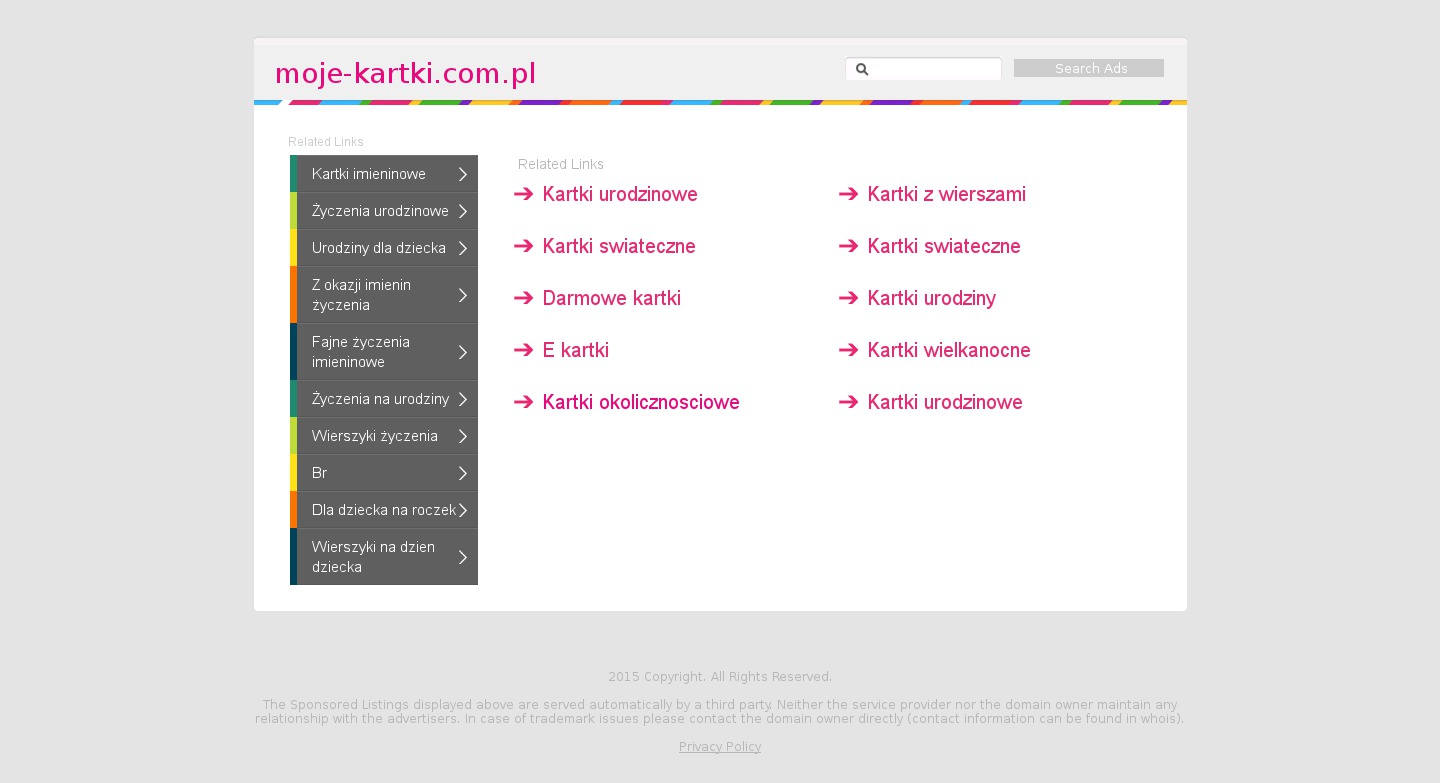Click chevron next to Życzenia urodzinowe

coord(463,211)
